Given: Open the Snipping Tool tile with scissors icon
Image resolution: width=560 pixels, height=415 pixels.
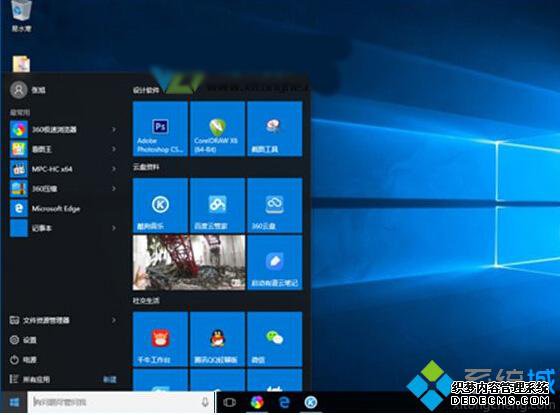Looking at the screenshot, I should (x=275, y=129).
